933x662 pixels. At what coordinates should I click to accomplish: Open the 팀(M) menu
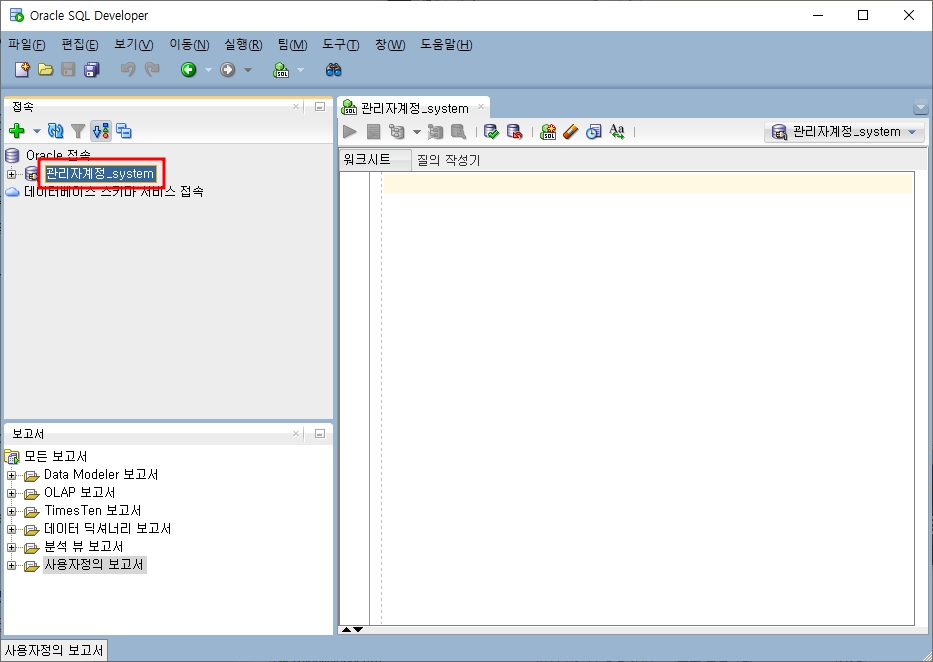pyautogui.click(x=292, y=45)
